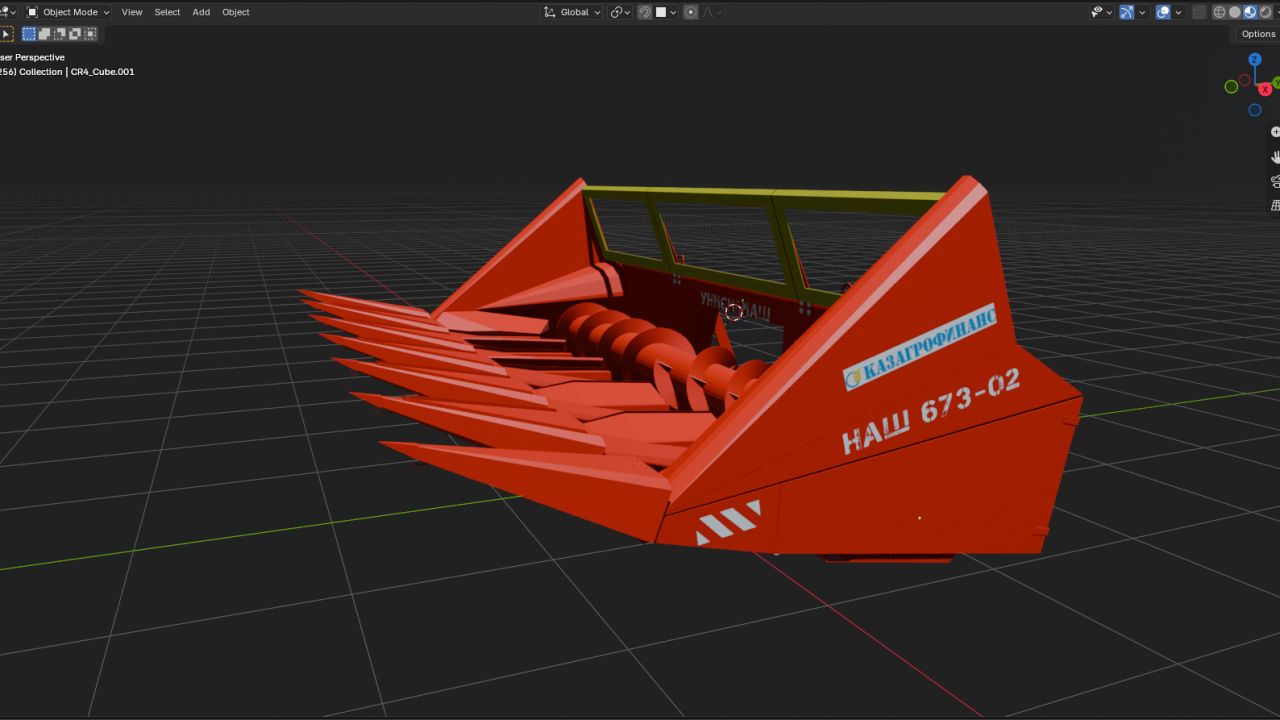Expand the snapping options arrow
This screenshot has width=1280, height=720.
(x=673, y=12)
